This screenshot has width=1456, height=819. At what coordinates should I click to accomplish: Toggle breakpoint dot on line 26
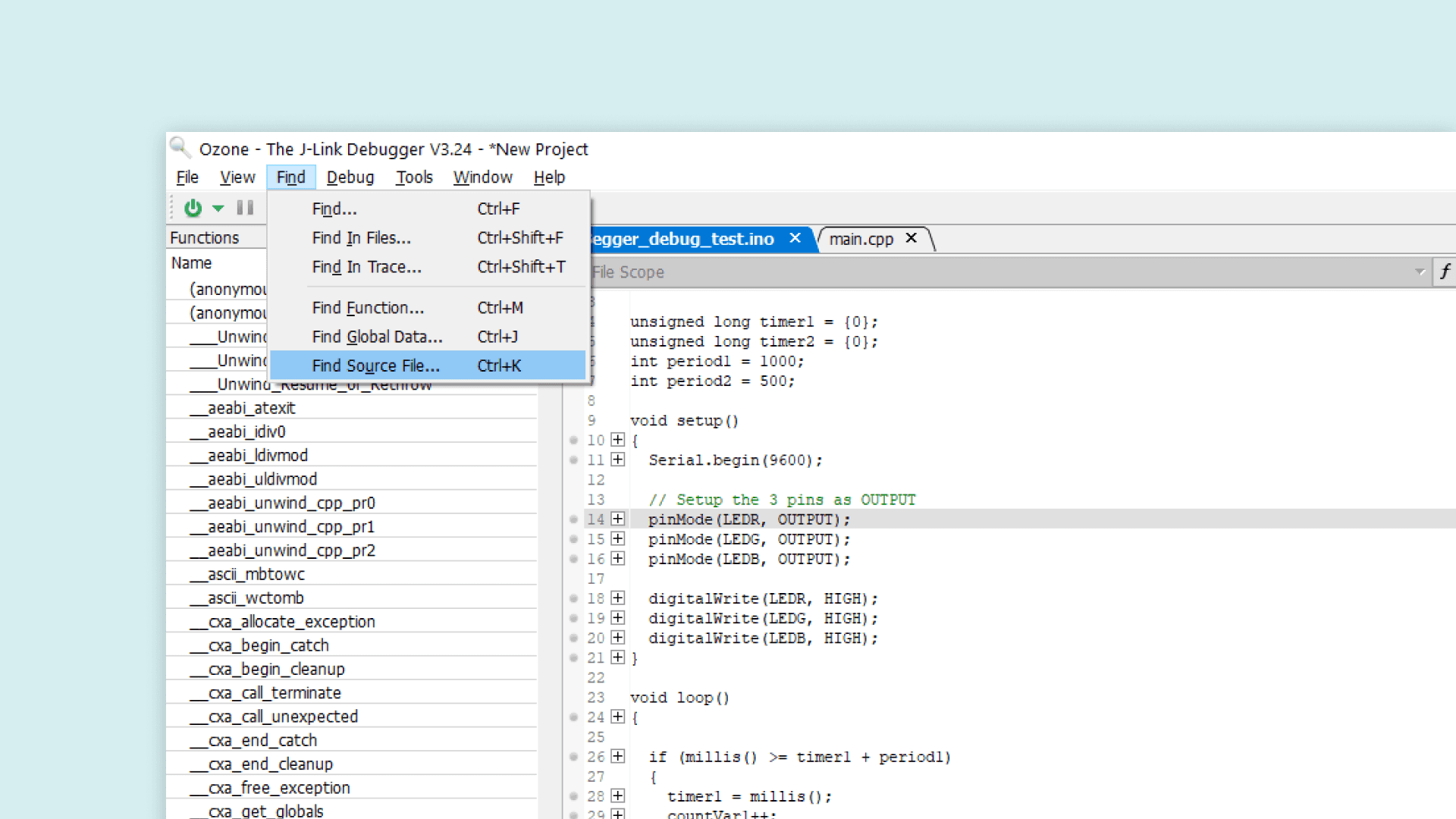point(574,757)
